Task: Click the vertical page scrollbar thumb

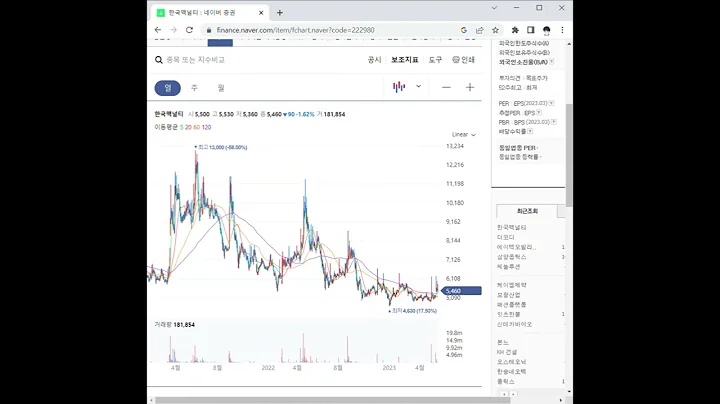Action: pos(569,155)
